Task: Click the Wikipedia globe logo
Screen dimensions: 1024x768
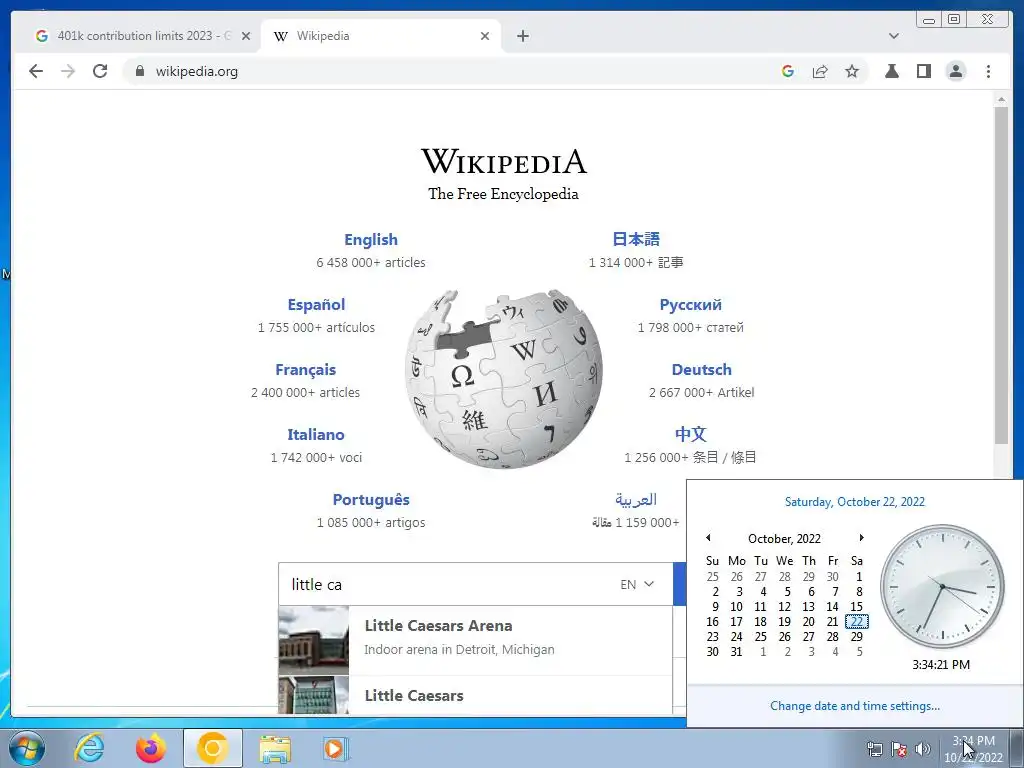Action: pyautogui.click(x=504, y=379)
